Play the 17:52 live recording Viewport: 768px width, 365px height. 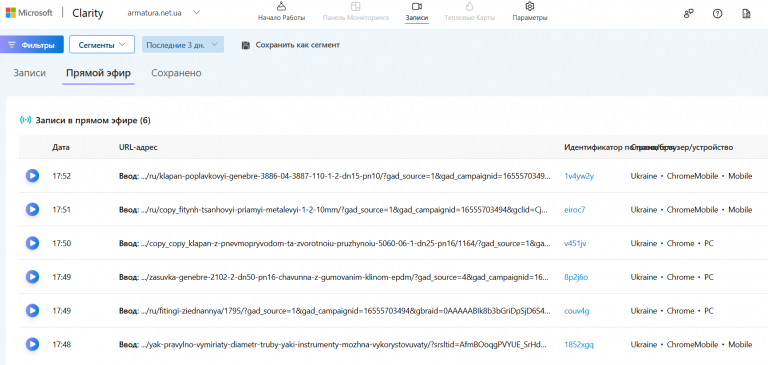tap(32, 176)
